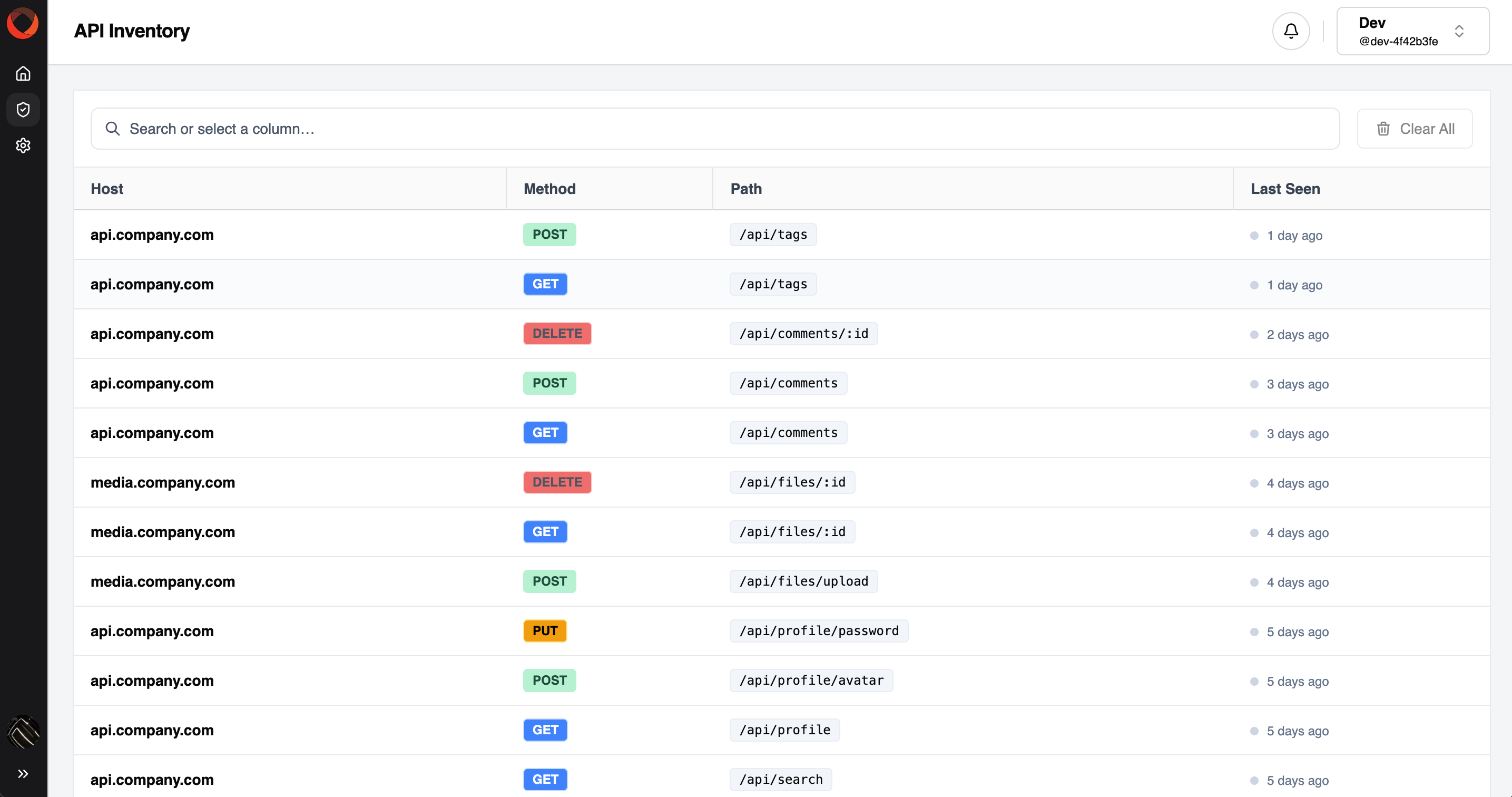
Task: Click the trash icon in Clear All
Action: (x=1383, y=129)
